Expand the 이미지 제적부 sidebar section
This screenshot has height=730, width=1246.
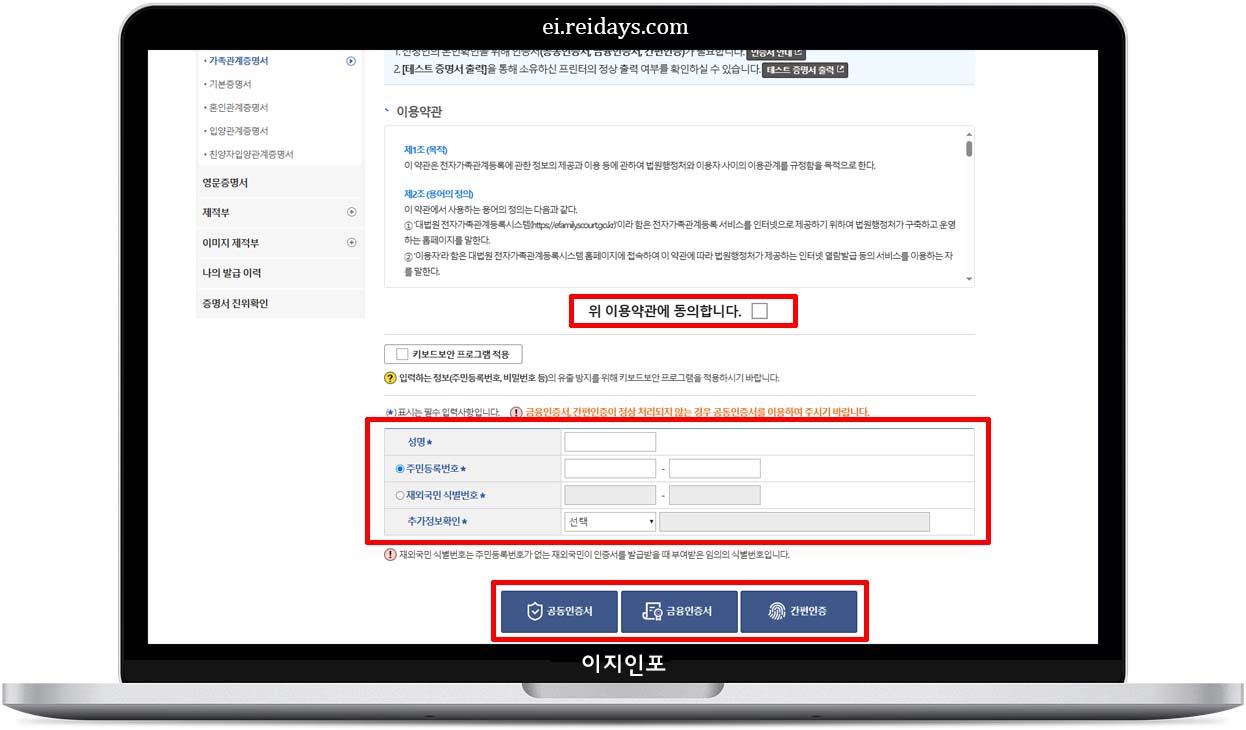[x=350, y=242]
